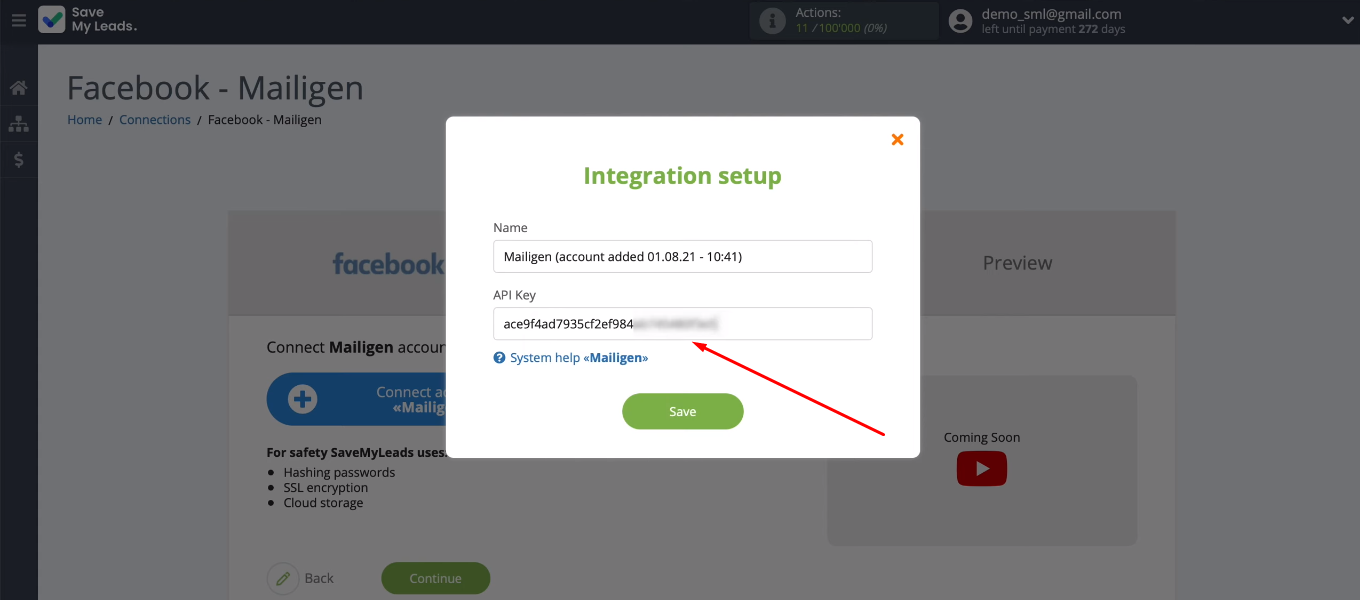Select the Preview step tab
The width and height of the screenshot is (1360, 600).
coord(1017,263)
